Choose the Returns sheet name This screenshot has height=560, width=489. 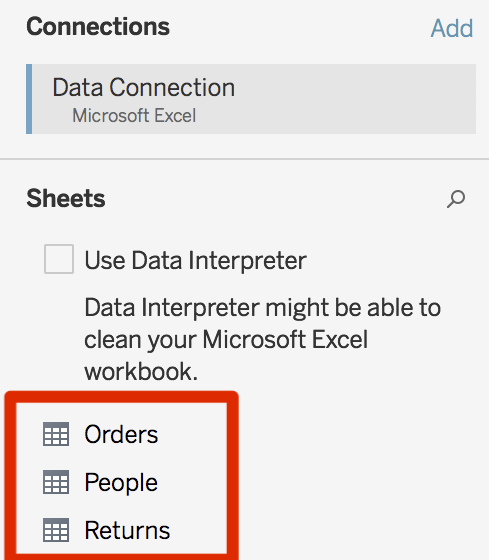pyautogui.click(x=127, y=530)
